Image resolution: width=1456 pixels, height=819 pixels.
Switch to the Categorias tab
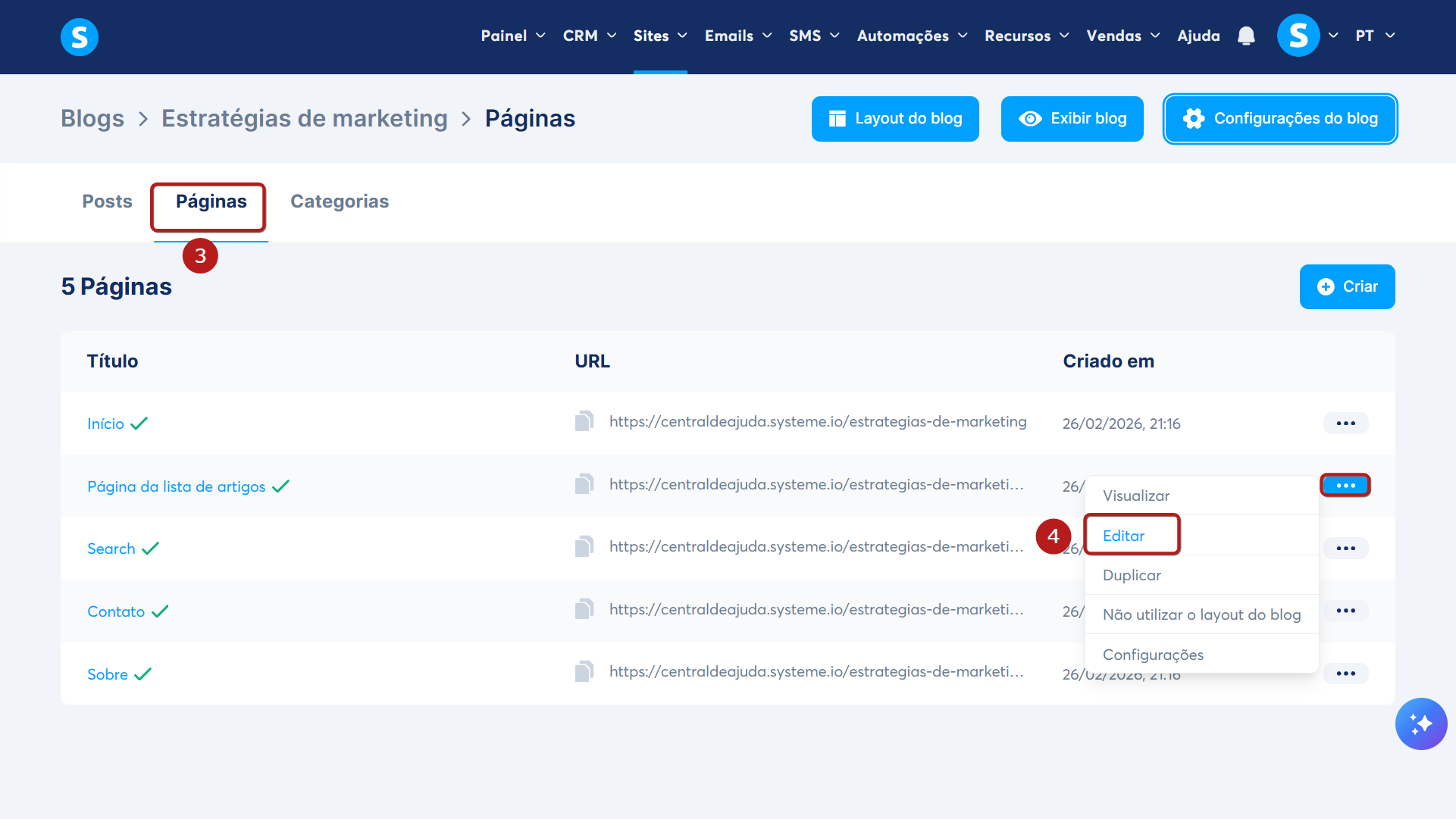click(x=340, y=202)
